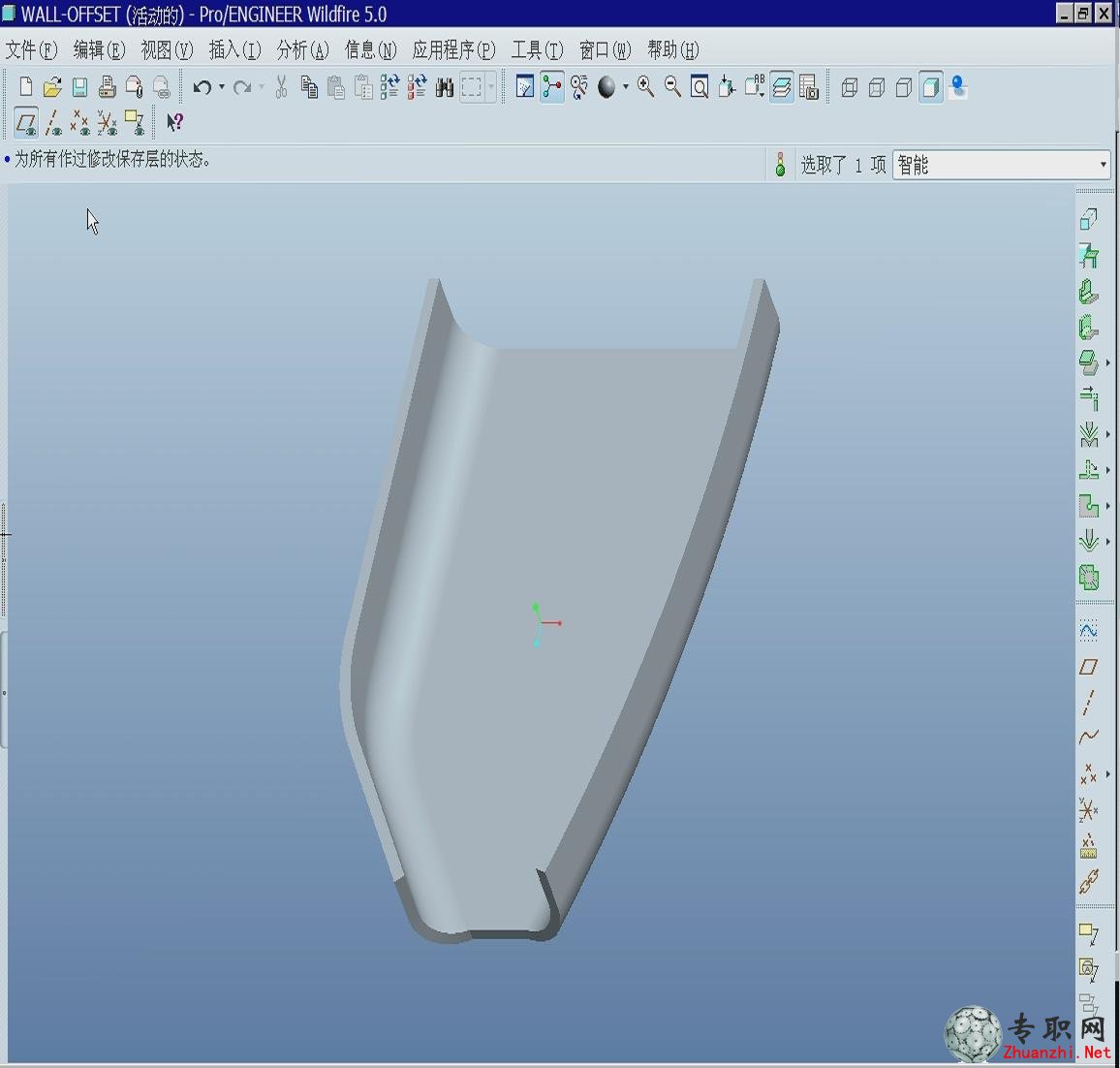Undo the last operation

(202, 87)
